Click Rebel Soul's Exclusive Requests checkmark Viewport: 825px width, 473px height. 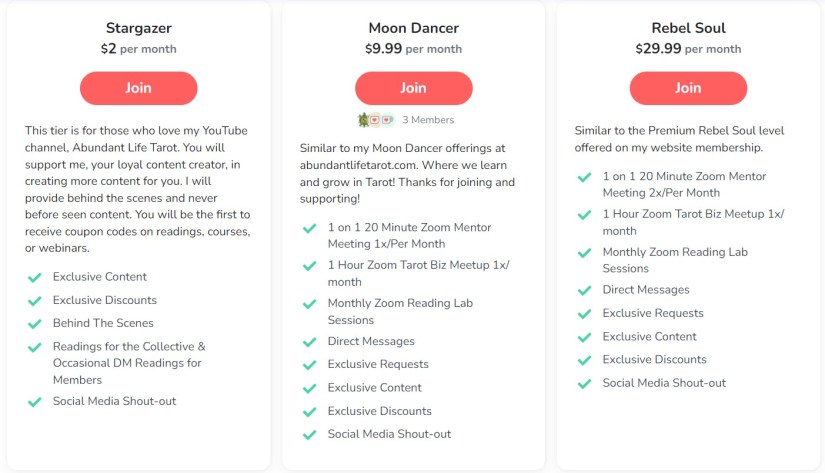tap(585, 314)
